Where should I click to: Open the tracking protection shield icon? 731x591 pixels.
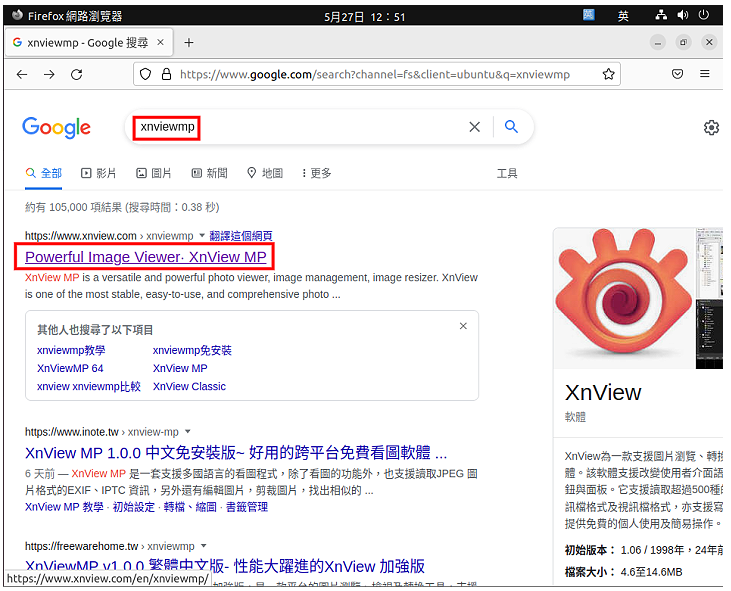click(145, 75)
